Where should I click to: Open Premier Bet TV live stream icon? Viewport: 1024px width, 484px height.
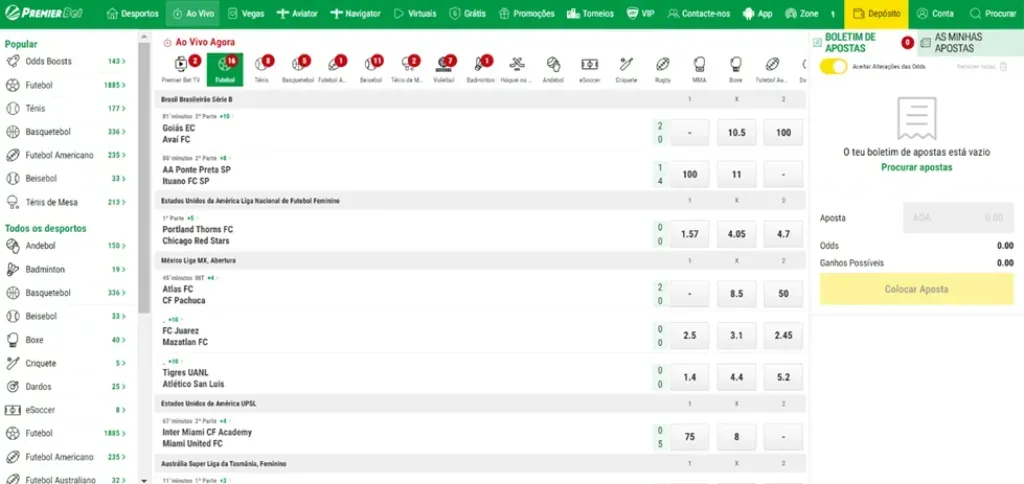(x=181, y=67)
